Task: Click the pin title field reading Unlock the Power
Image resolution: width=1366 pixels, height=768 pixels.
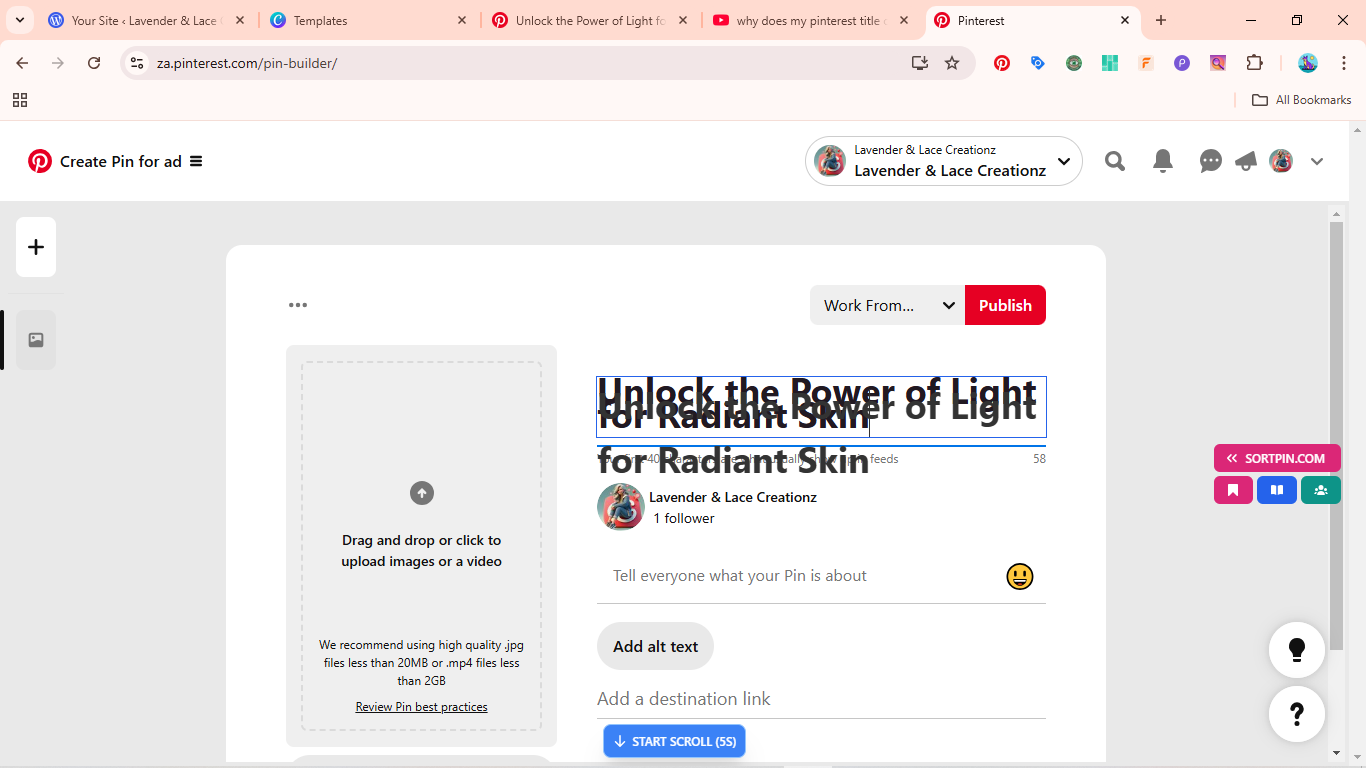Action: pos(821,407)
